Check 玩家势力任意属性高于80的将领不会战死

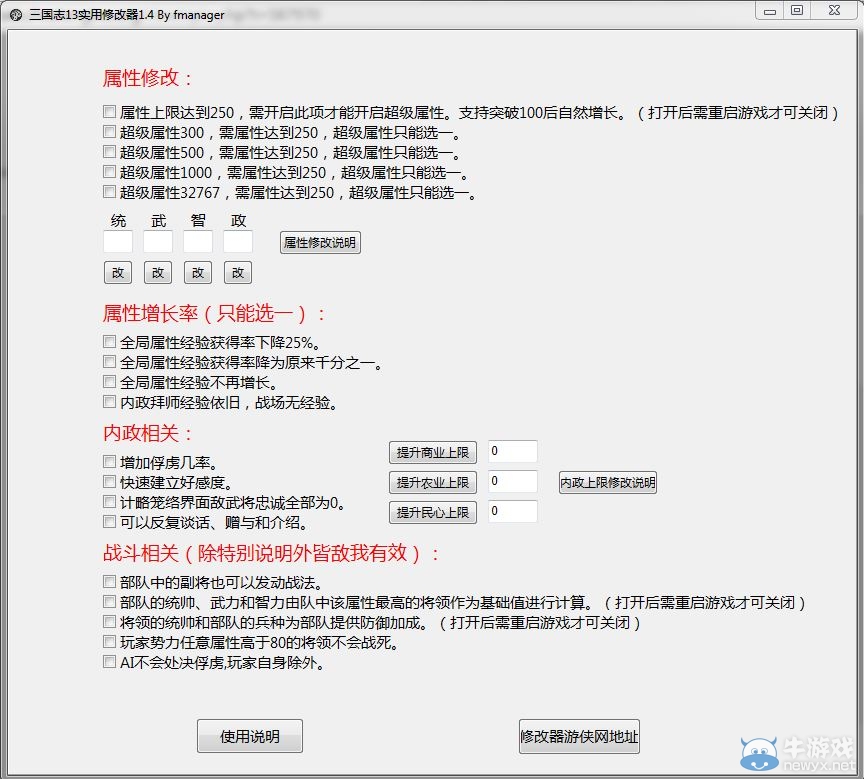[x=109, y=642]
